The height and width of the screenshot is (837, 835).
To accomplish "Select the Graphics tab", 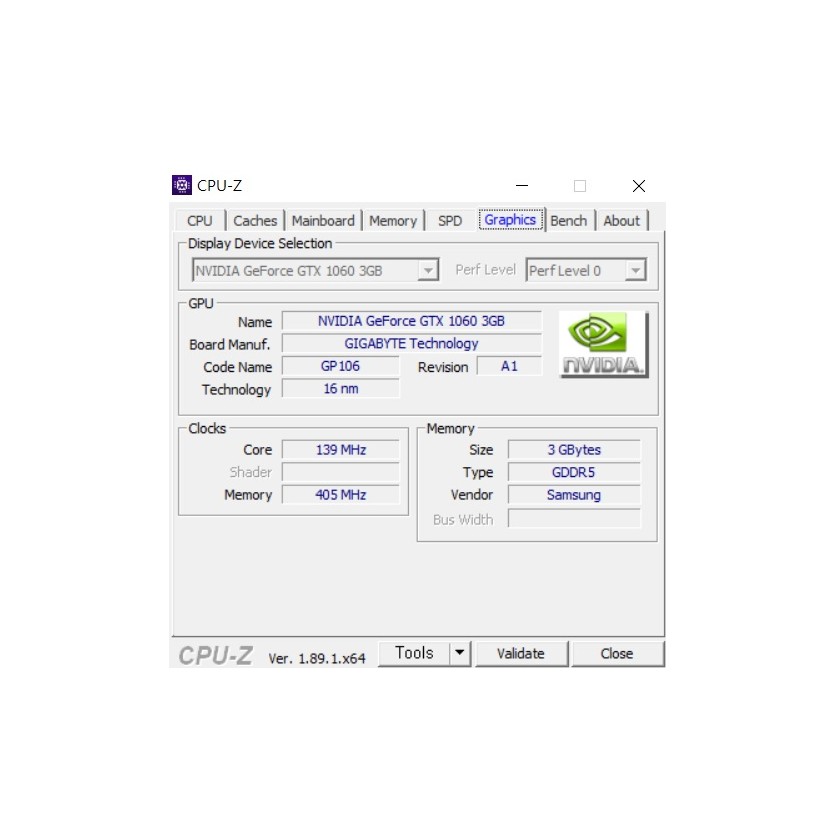I will pos(510,219).
